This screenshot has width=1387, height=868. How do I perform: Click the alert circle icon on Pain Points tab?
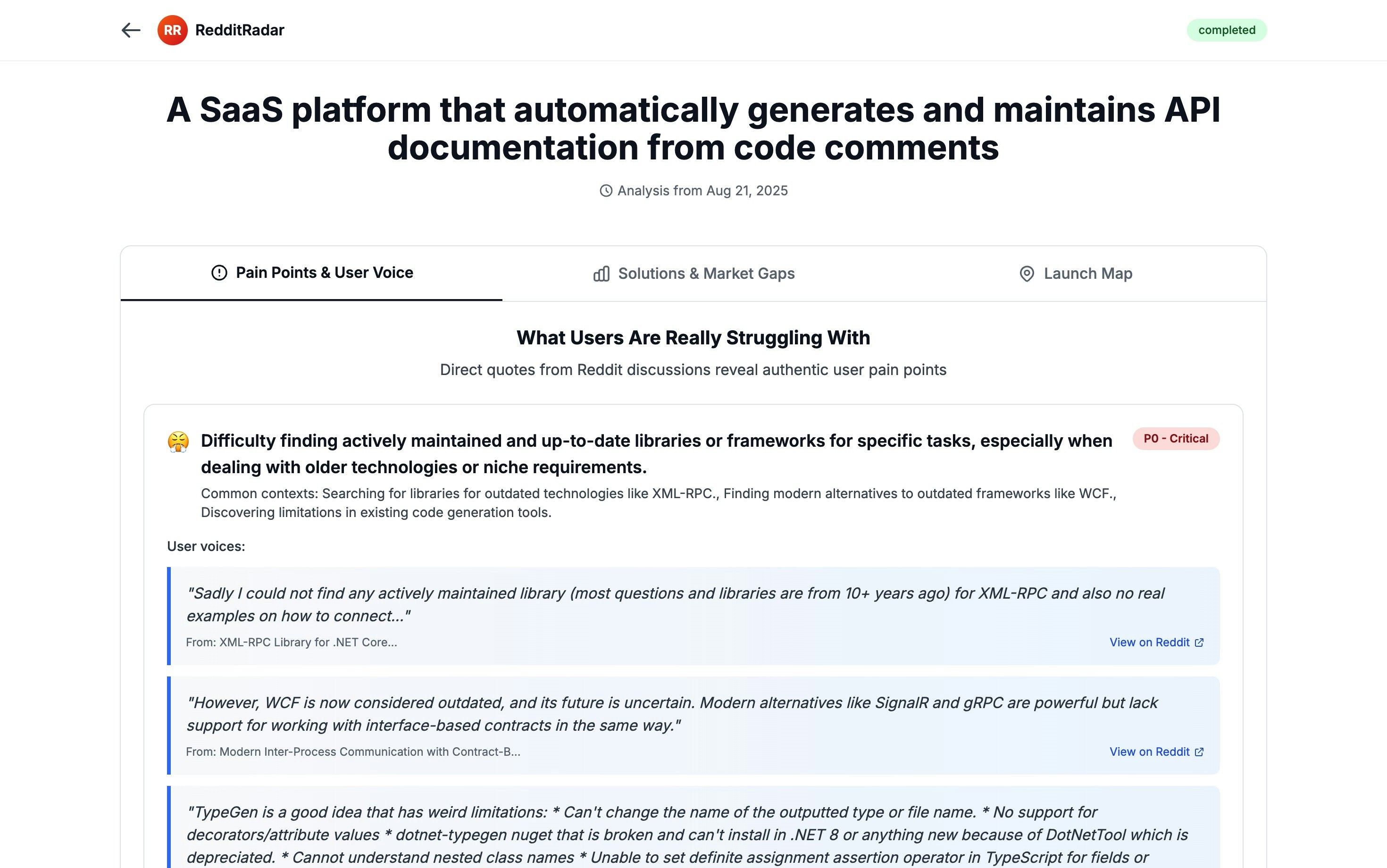pyautogui.click(x=219, y=273)
